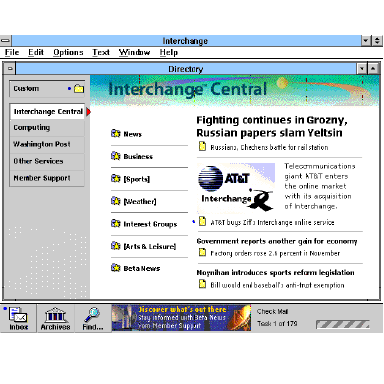The height and width of the screenshot is (384, 384).
Task: Click the Check Mail progress bar
Action: click(343, 324)
